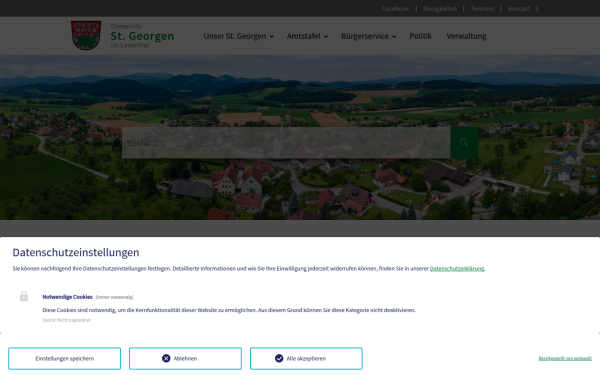Click the lock icon beside Notwendige Cookies
This screenshot has width=600, height=375.
[24, 296]
